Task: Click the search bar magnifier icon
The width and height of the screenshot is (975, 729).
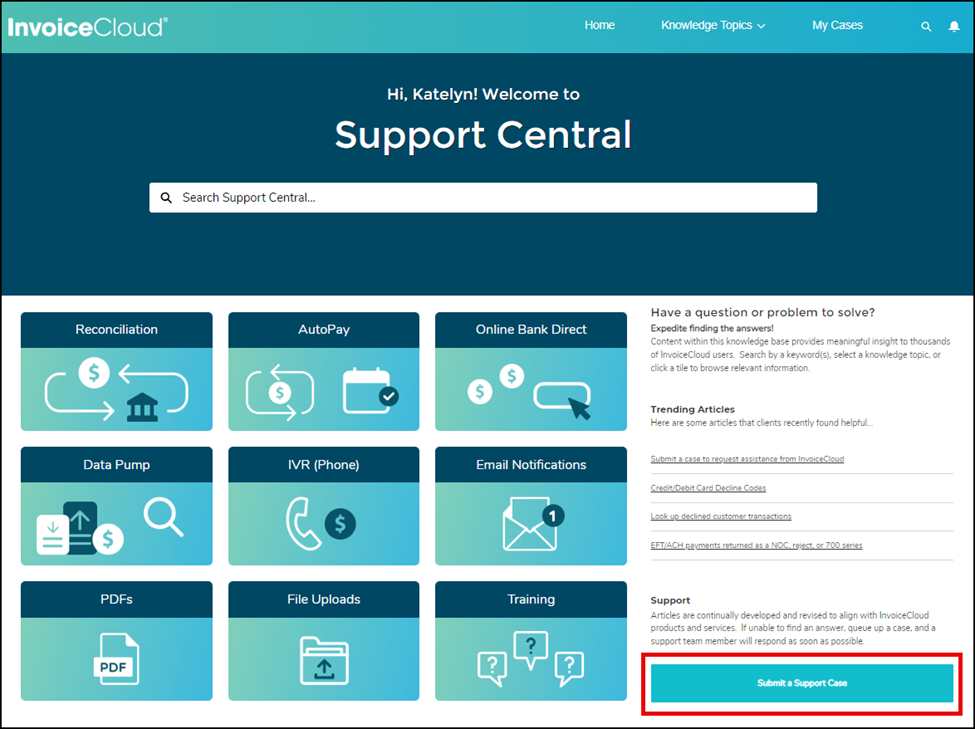Action: coord(166,198)
